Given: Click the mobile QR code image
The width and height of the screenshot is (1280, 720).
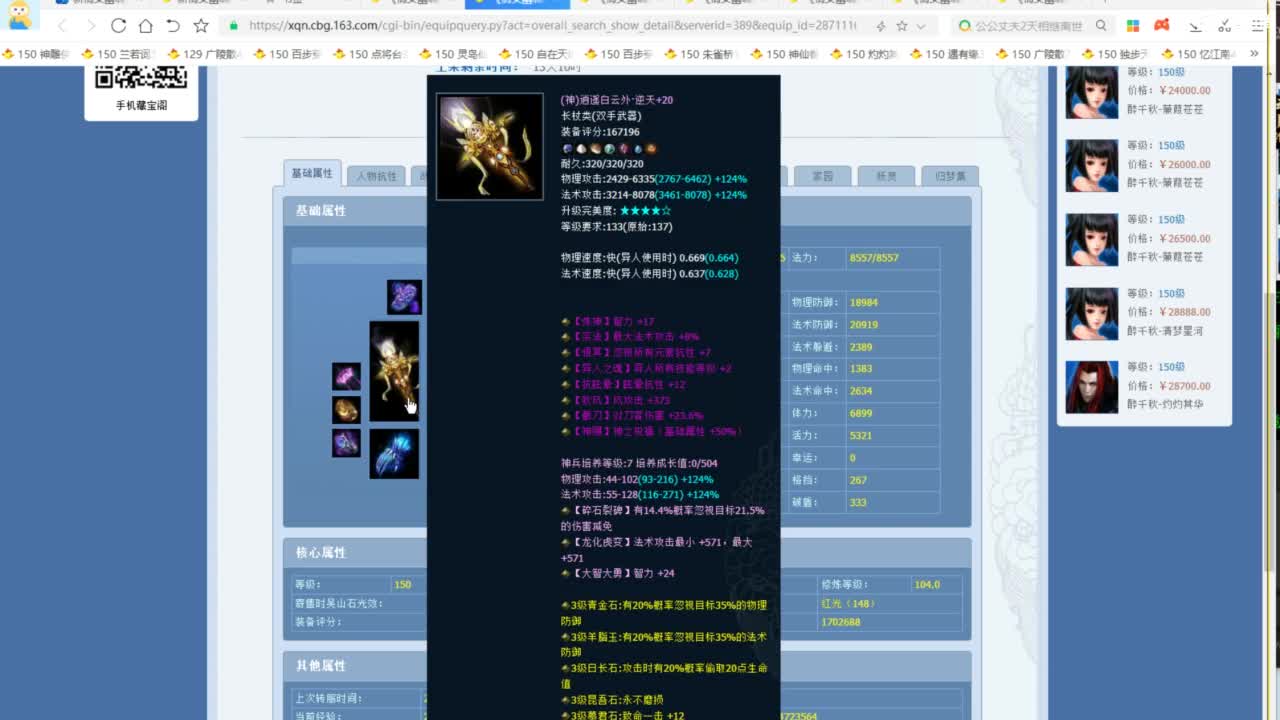Looking at the screenshot, I should pyautogui.click(x=141, y=78).
